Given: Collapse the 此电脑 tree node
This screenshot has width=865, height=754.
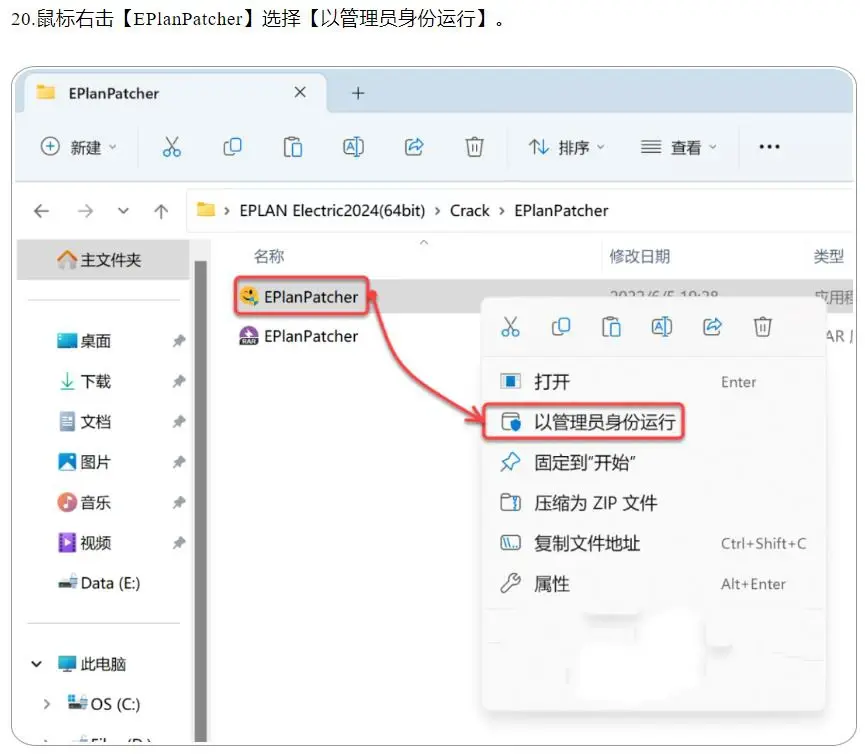Looking at the screenshot, I should pos(36,664).
